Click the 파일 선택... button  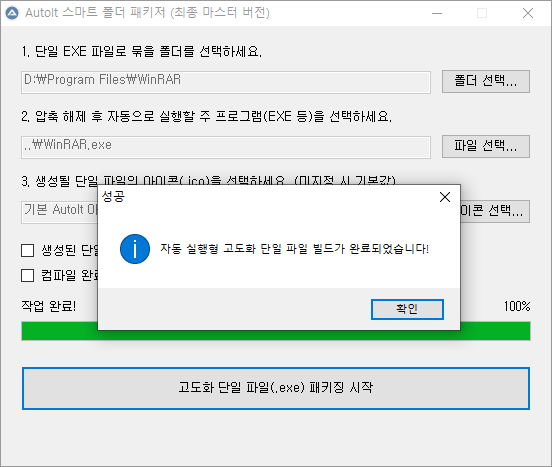tap(486, 146)
